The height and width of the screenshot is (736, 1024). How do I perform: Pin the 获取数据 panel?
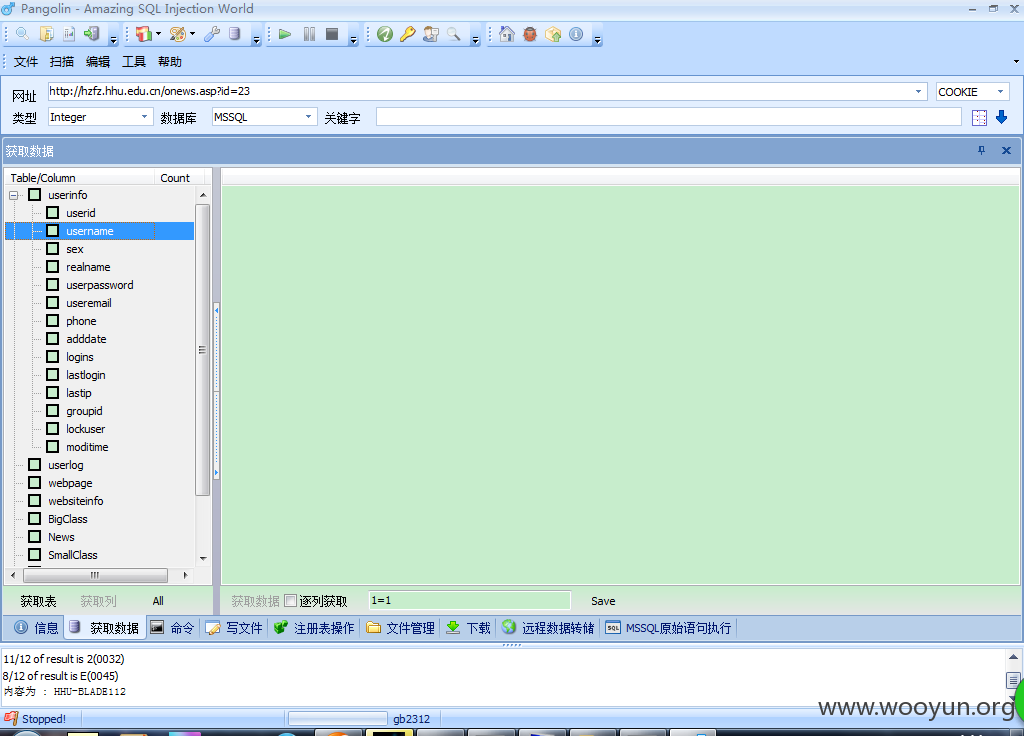981,150
